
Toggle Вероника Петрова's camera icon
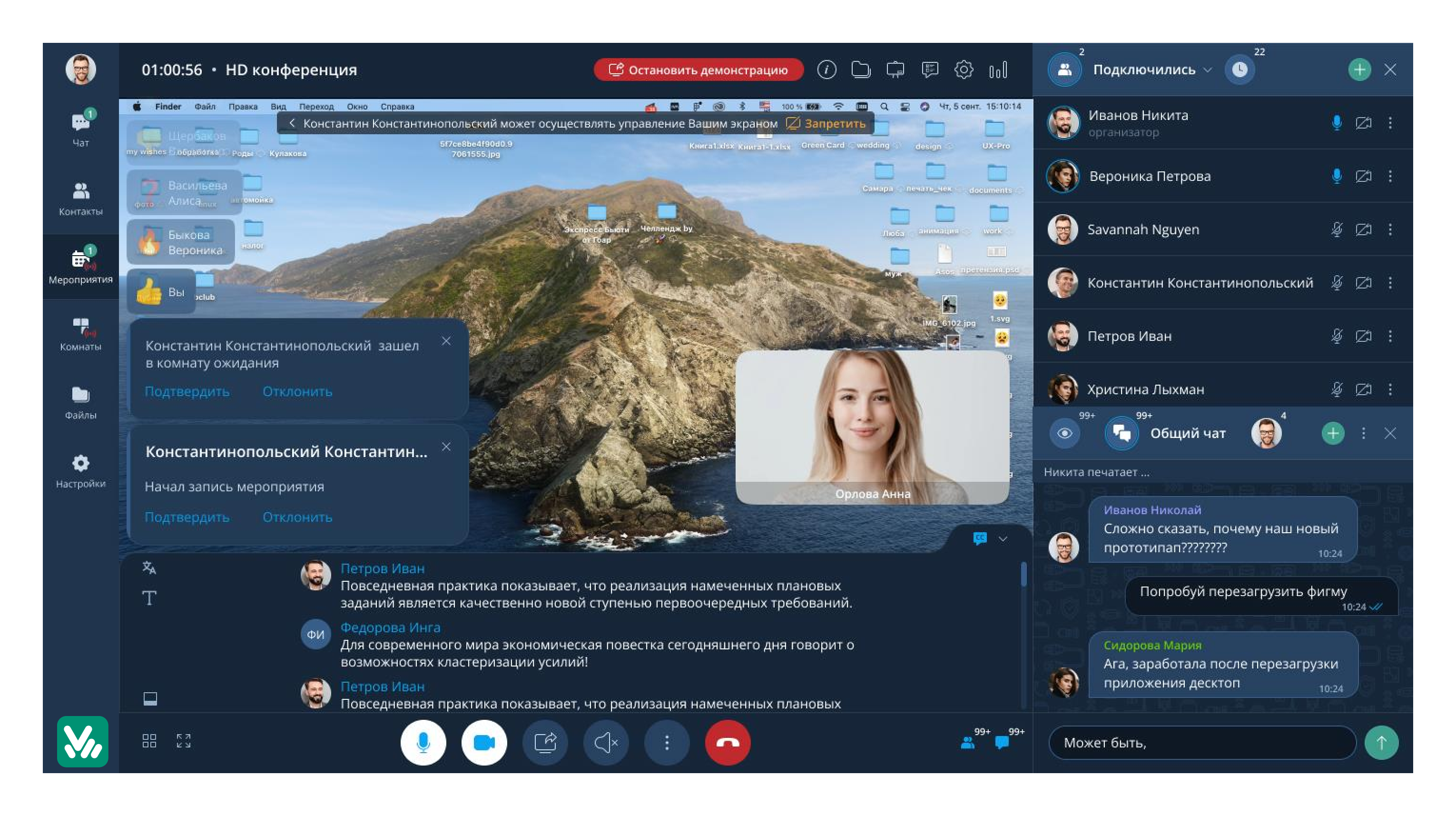point(1363,176)
